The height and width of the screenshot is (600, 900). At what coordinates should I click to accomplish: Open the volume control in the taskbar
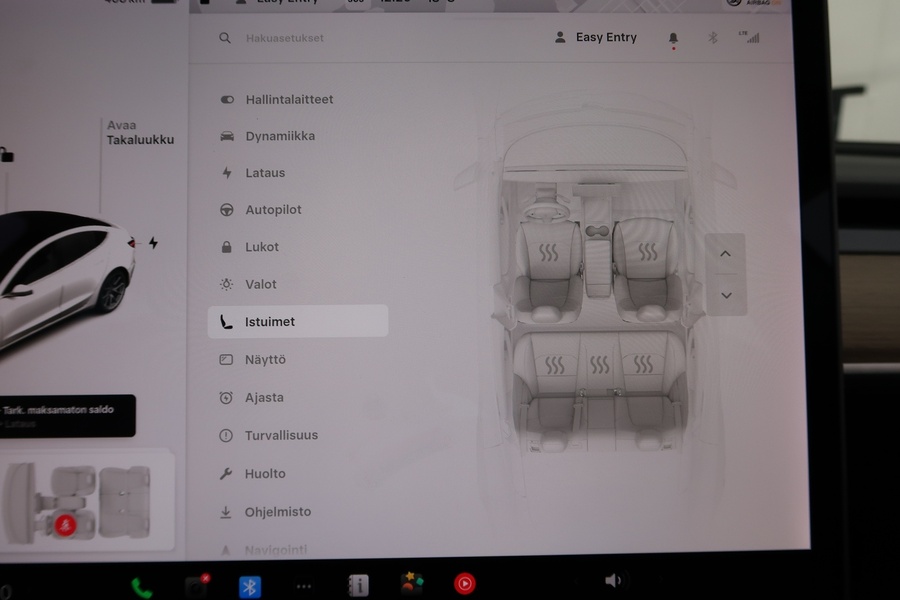pos(613,580)
